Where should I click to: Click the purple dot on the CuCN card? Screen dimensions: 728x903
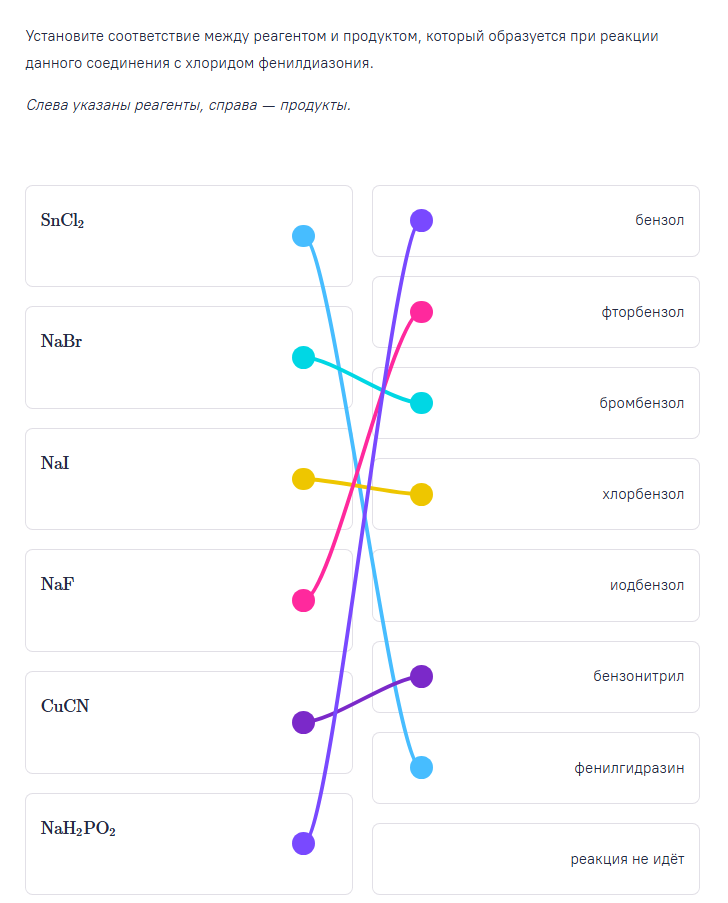pos(303,722)
